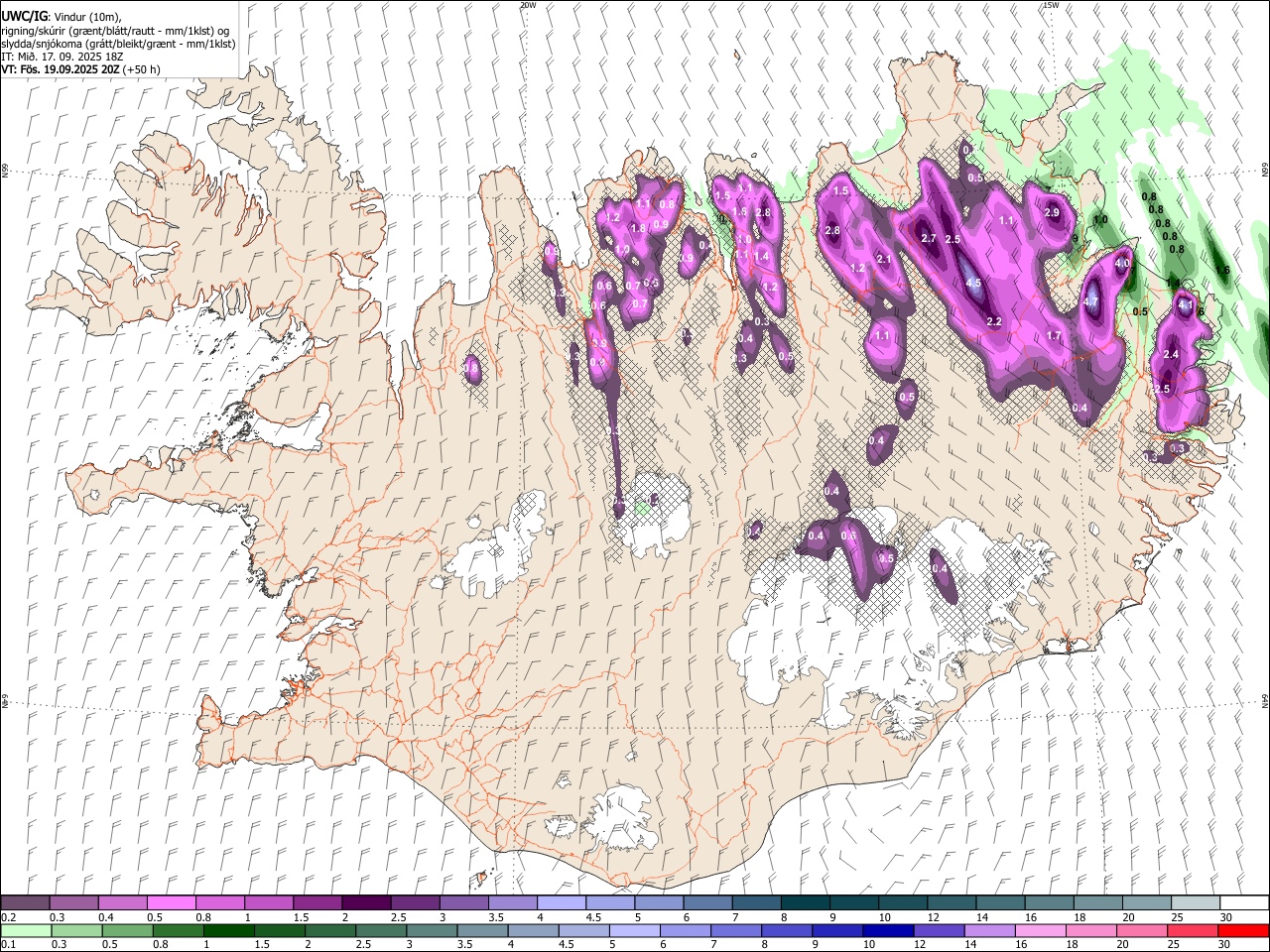The width and height of the screenshot is (1270, 952).
Task: Click the '2.9' precipitation value on the map
Action: pyautogui.click(x=1052, y=213)
